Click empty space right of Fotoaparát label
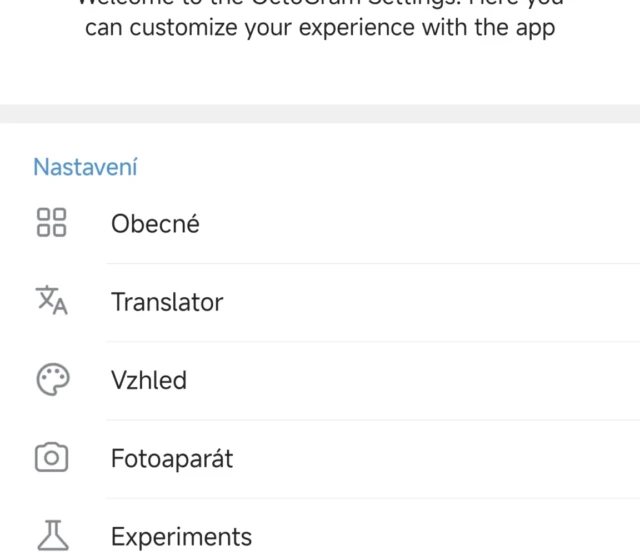 pyautogui.click(x=450, y=459)
